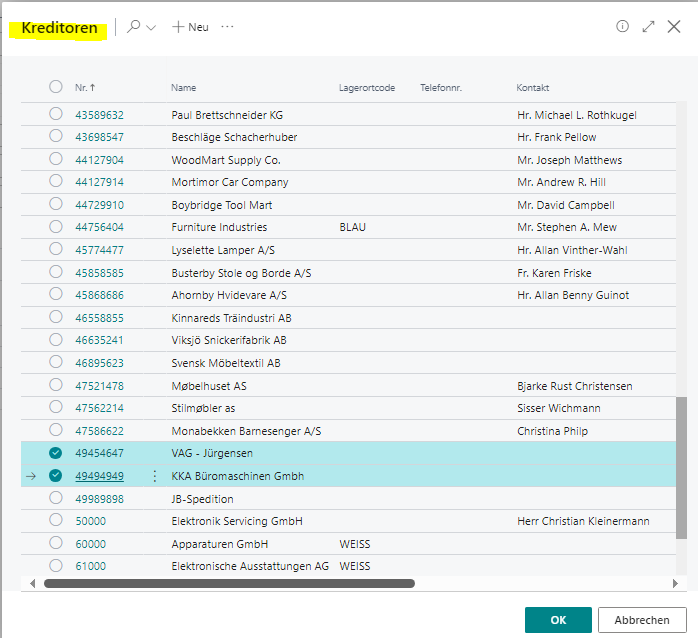Click contact Hr. Frank Pellow
The height and width of the screenshot is (638, 698).
coord(556,137)
